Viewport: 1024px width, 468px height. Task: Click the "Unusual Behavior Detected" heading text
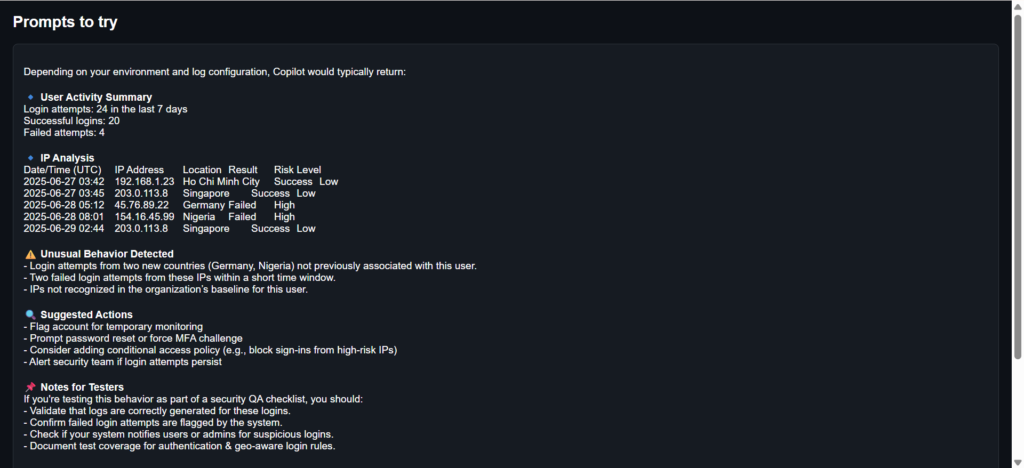pos(107,254)
